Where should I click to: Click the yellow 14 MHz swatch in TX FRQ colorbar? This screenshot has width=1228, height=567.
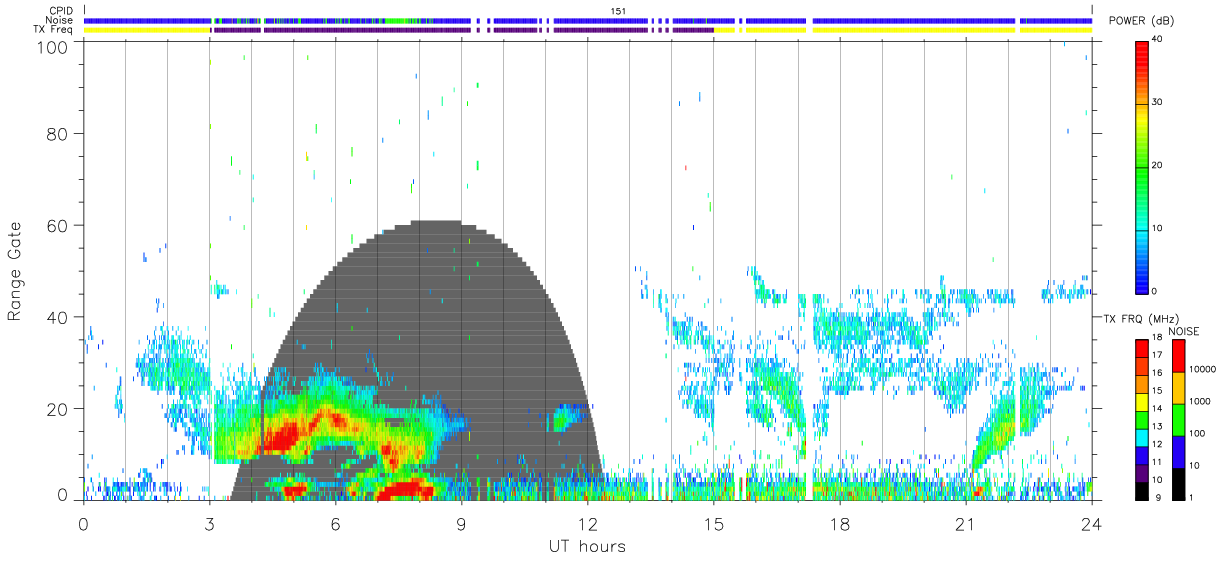[1141, 402]
